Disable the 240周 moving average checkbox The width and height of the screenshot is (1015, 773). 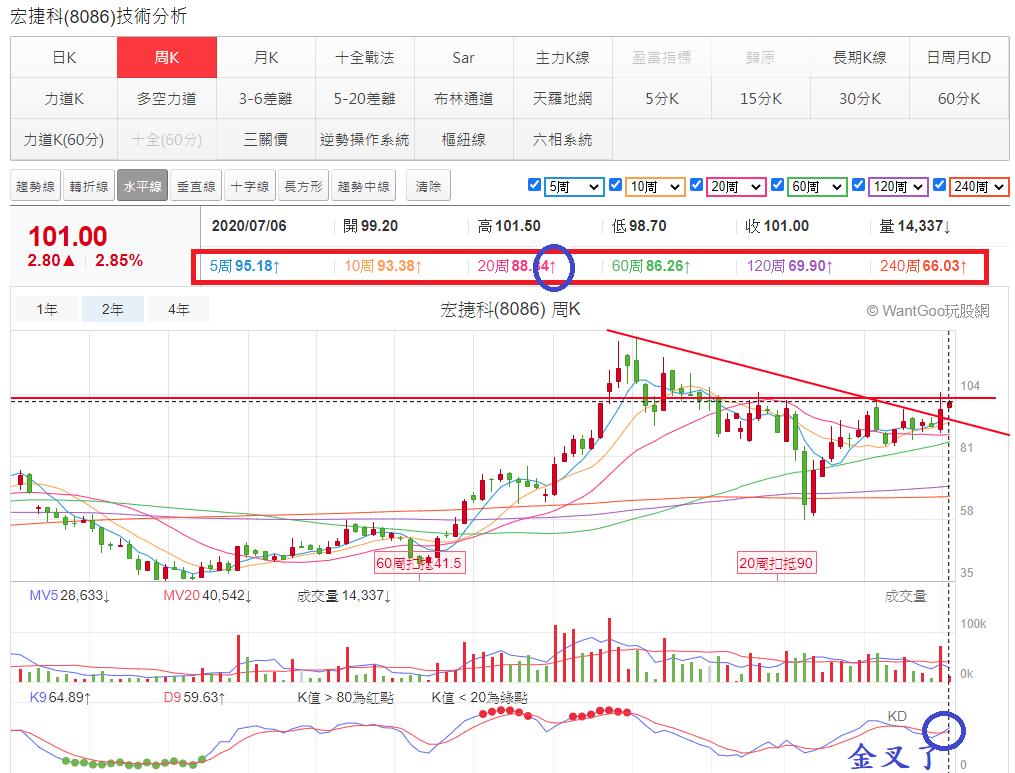pos(939,185)
